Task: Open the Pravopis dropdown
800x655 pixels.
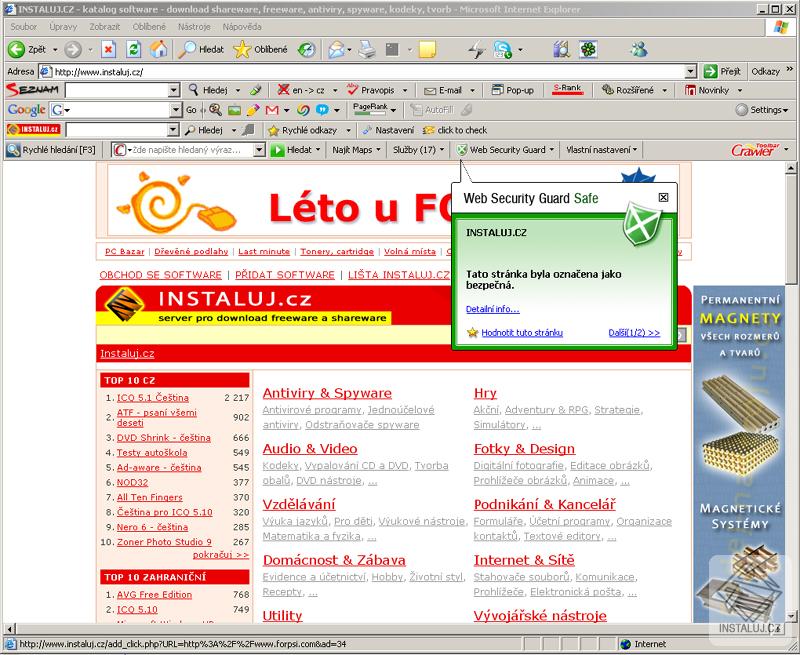Action: tap(405, 90)
